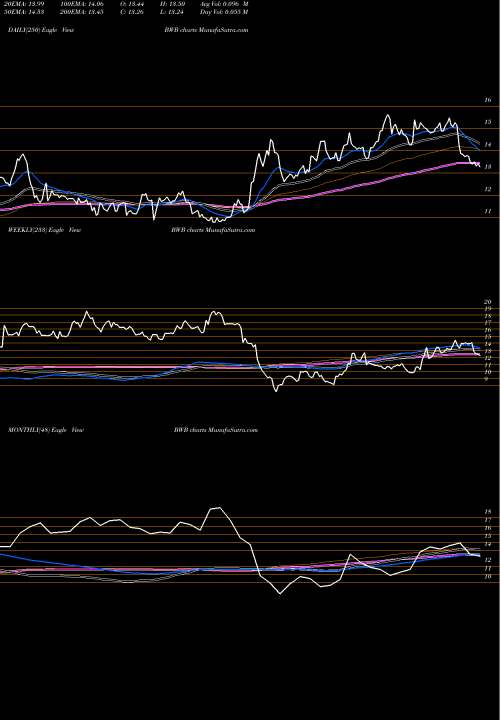Click the 20 price label on the weekly chart
The image size is (500, 720).
click(488, 302)
